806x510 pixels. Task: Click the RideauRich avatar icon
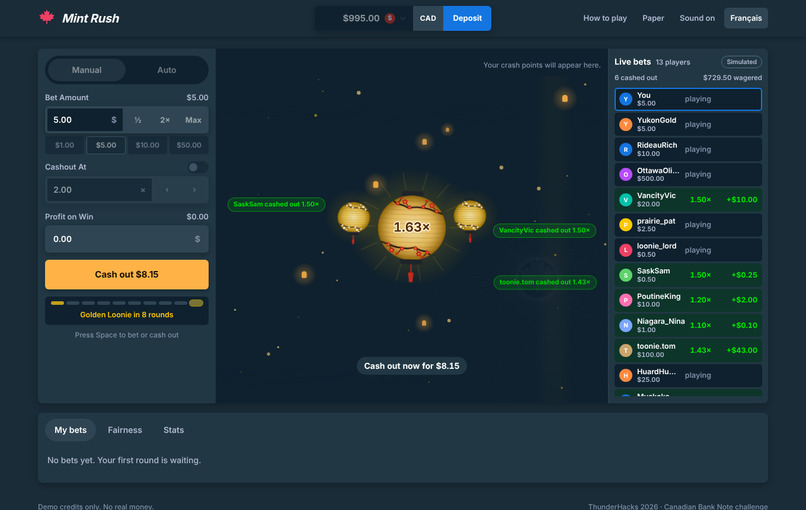point(626,150)
